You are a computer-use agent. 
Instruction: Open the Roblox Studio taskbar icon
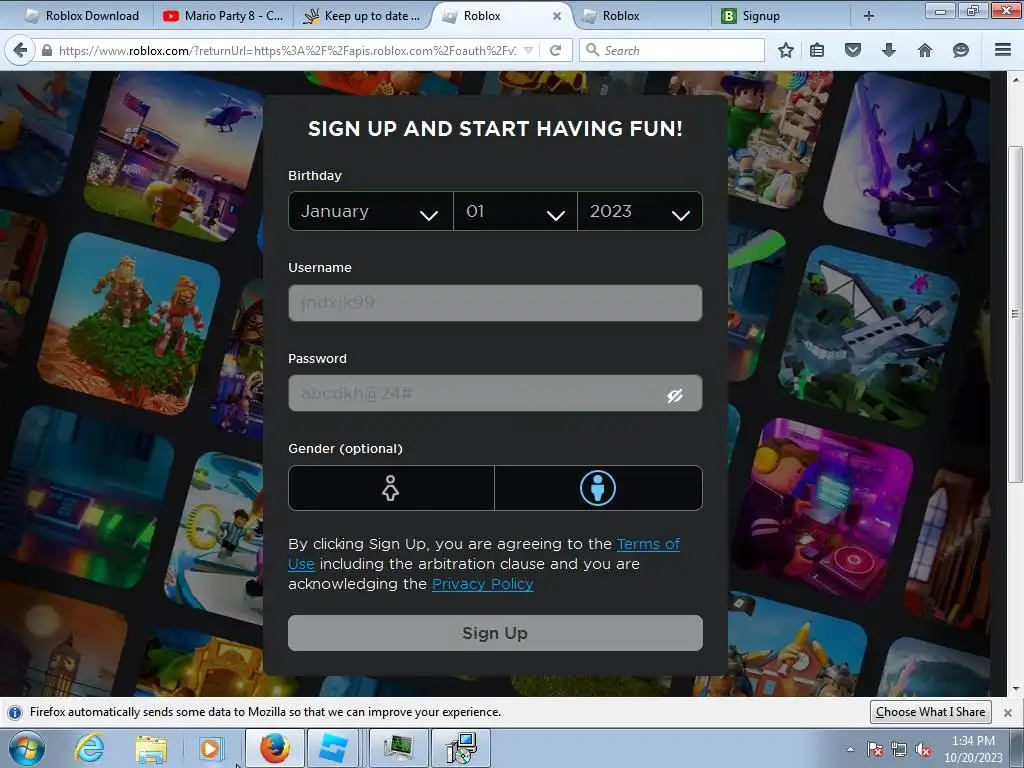click(x=334, y=748)
